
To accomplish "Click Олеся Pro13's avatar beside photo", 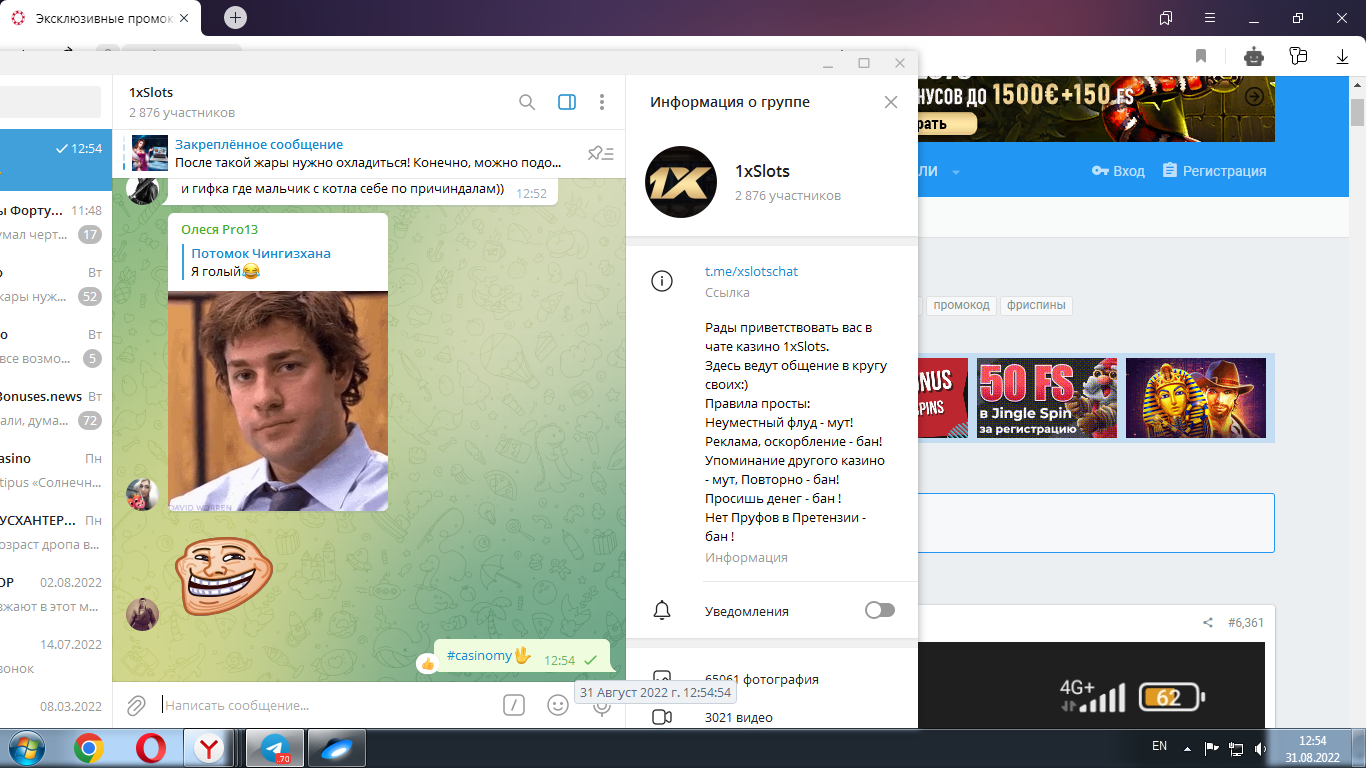I will click(x=142, y=494).
